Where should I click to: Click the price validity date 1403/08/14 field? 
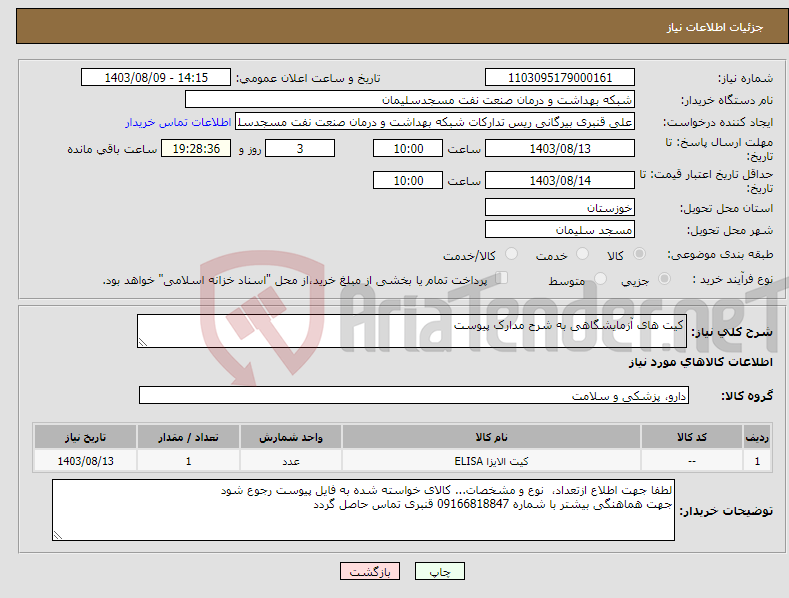560,180
